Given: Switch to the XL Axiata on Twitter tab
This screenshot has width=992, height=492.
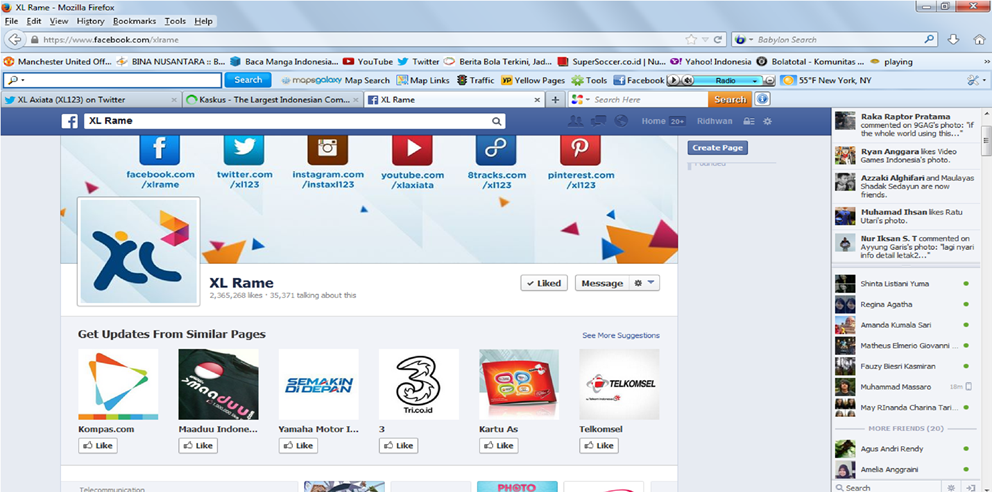Looking at the screenshot, I should tap(90, 100).
